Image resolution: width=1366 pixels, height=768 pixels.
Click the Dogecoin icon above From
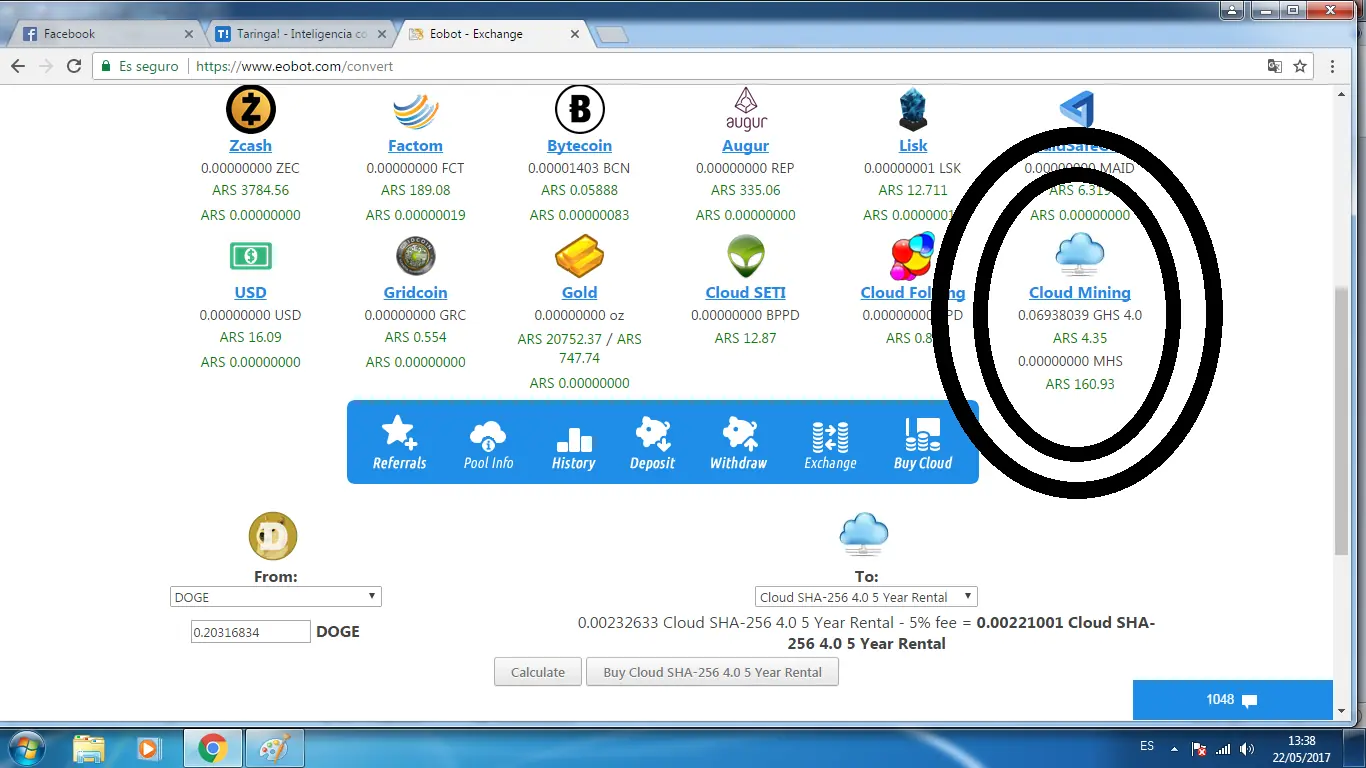click(x=273, y=536)
